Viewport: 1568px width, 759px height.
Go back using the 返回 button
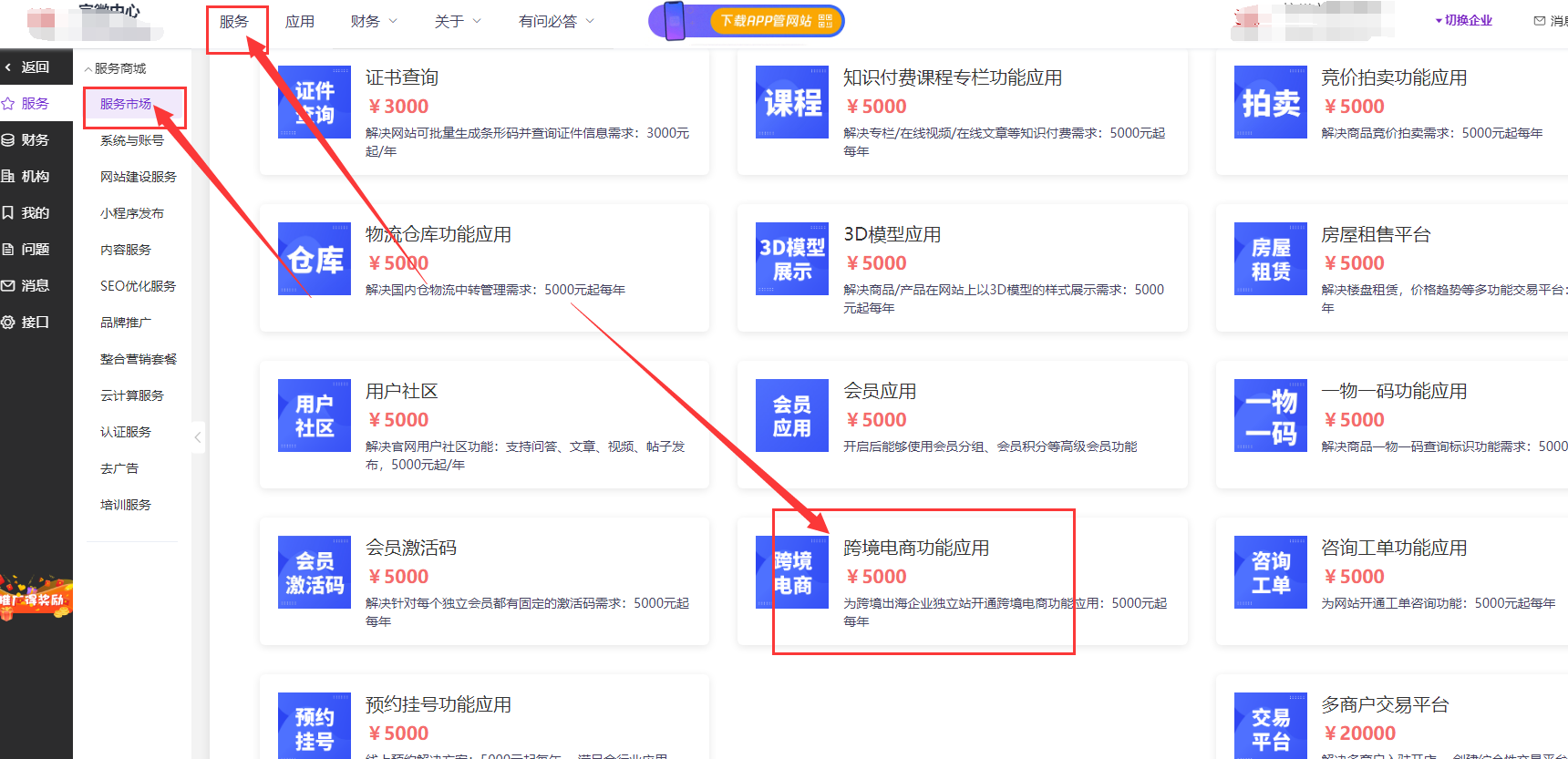pos(35,67)
